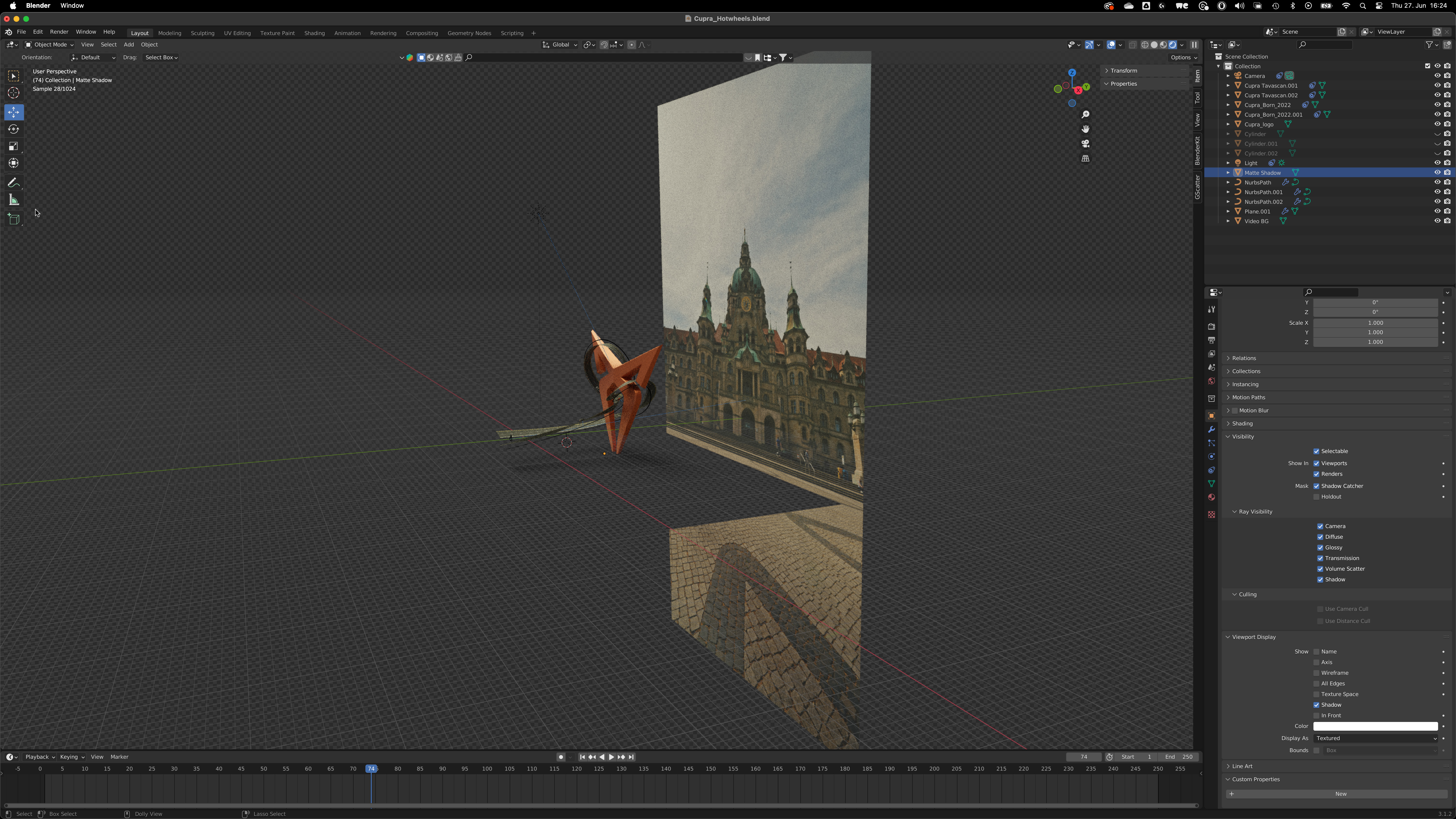Screen dimensions: 1456x819
Task: Open the Add menu in viewport header
Action: (x=129, y=45)
